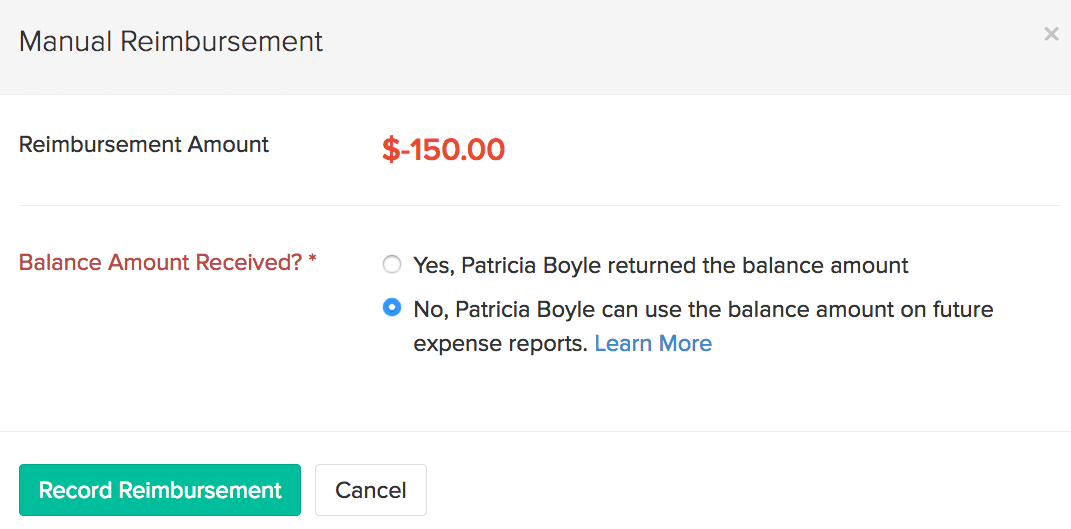Click the Balance Amount Received? label

[x=161, y=263]
